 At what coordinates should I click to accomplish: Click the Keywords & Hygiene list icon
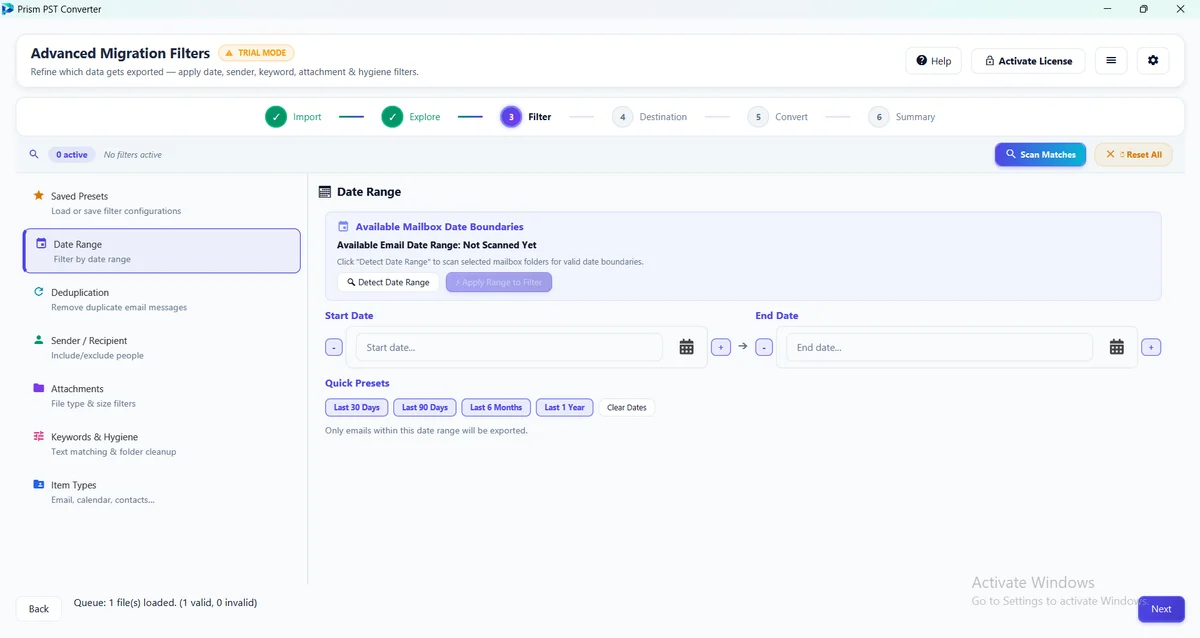click(x=38, y=436)
